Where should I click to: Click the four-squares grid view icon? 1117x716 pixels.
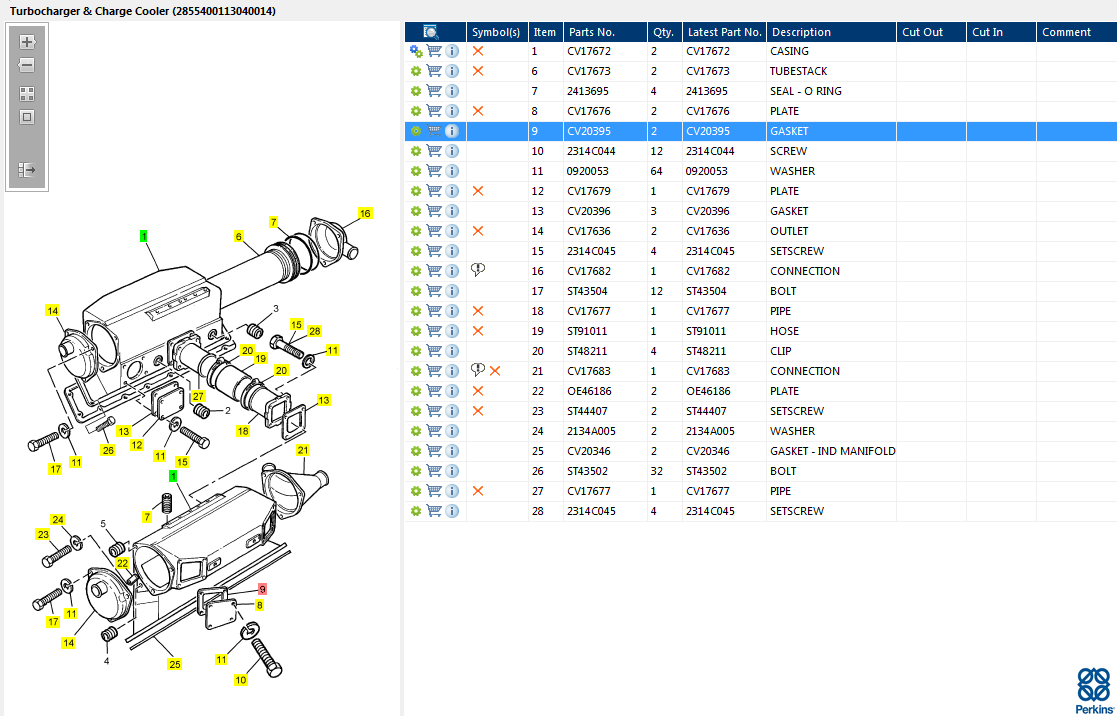pos(27,93)
